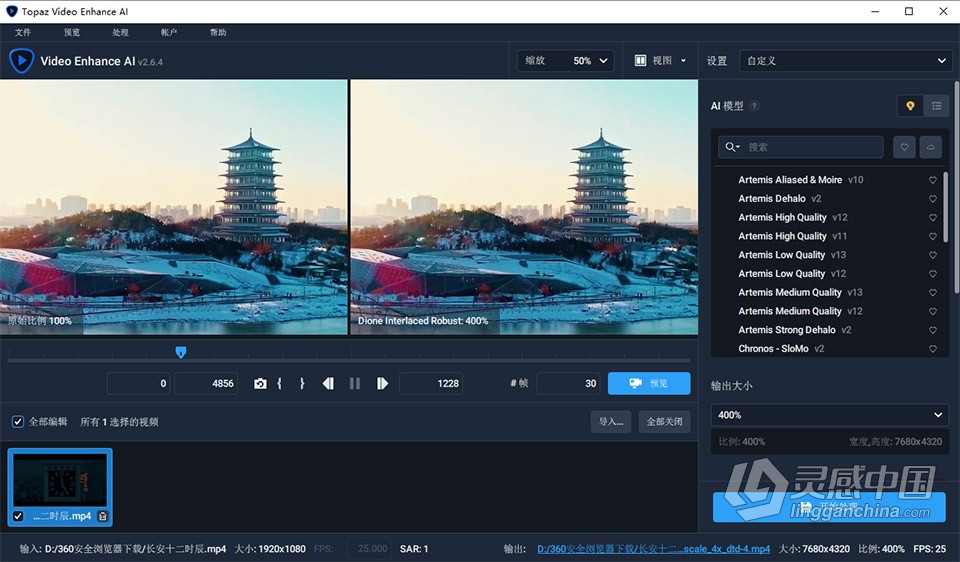Select Artemis Aliased & Moire v10 model

click(800, 180)
